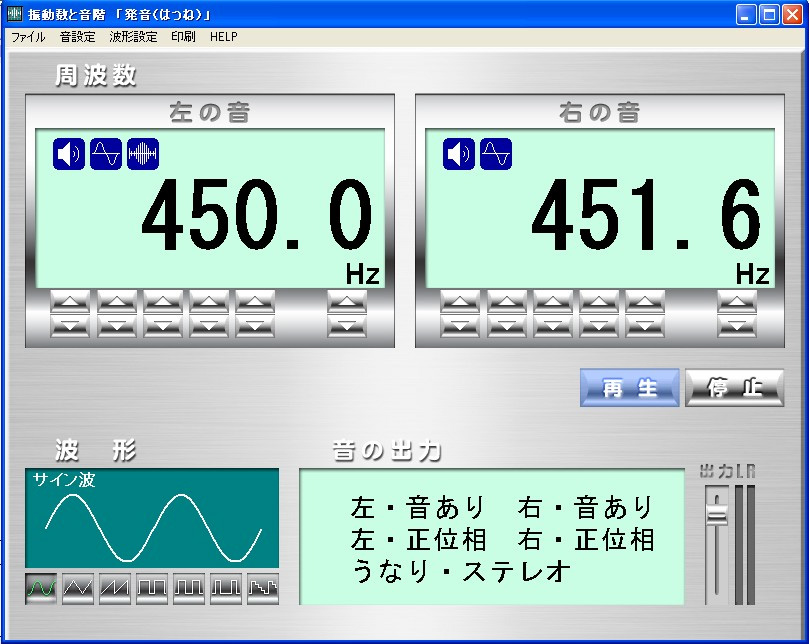Toggle the left sound speaker icon
Image resolution: width=809 pixels, height=644 pixels.
69,154
